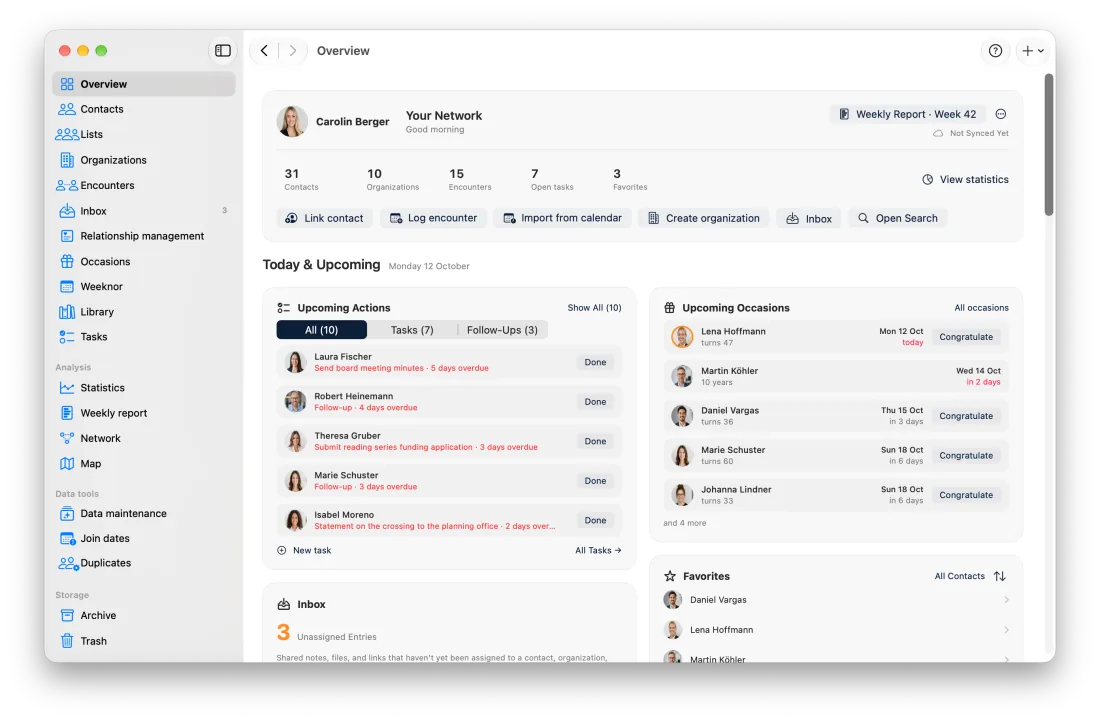The width and height of the screenshot is (1100, 721).
Task: Open Weekly Report Week 42
Action: 908,114
